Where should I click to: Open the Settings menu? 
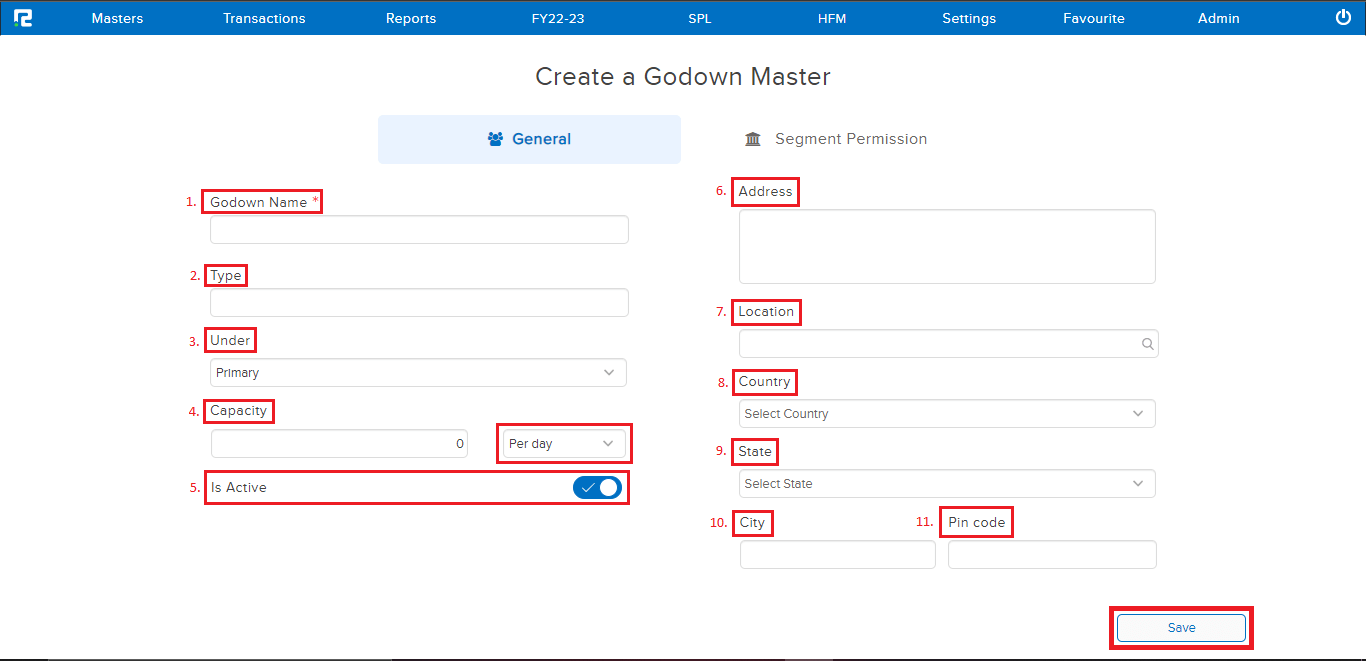969,18
